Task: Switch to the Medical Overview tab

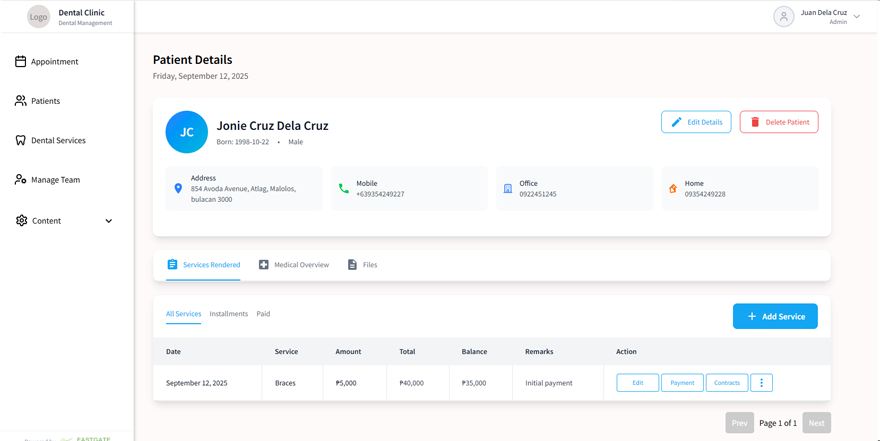Action: click(293, 265)
